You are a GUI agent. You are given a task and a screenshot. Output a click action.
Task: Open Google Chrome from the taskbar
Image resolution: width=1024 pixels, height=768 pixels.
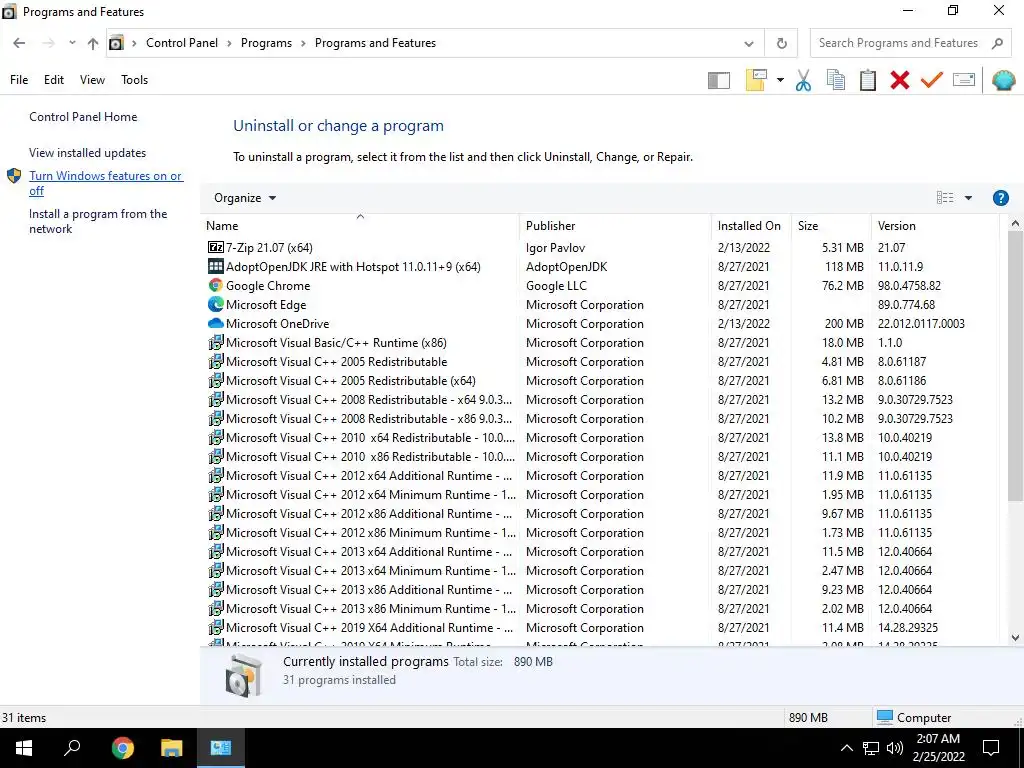click(122, 748)
